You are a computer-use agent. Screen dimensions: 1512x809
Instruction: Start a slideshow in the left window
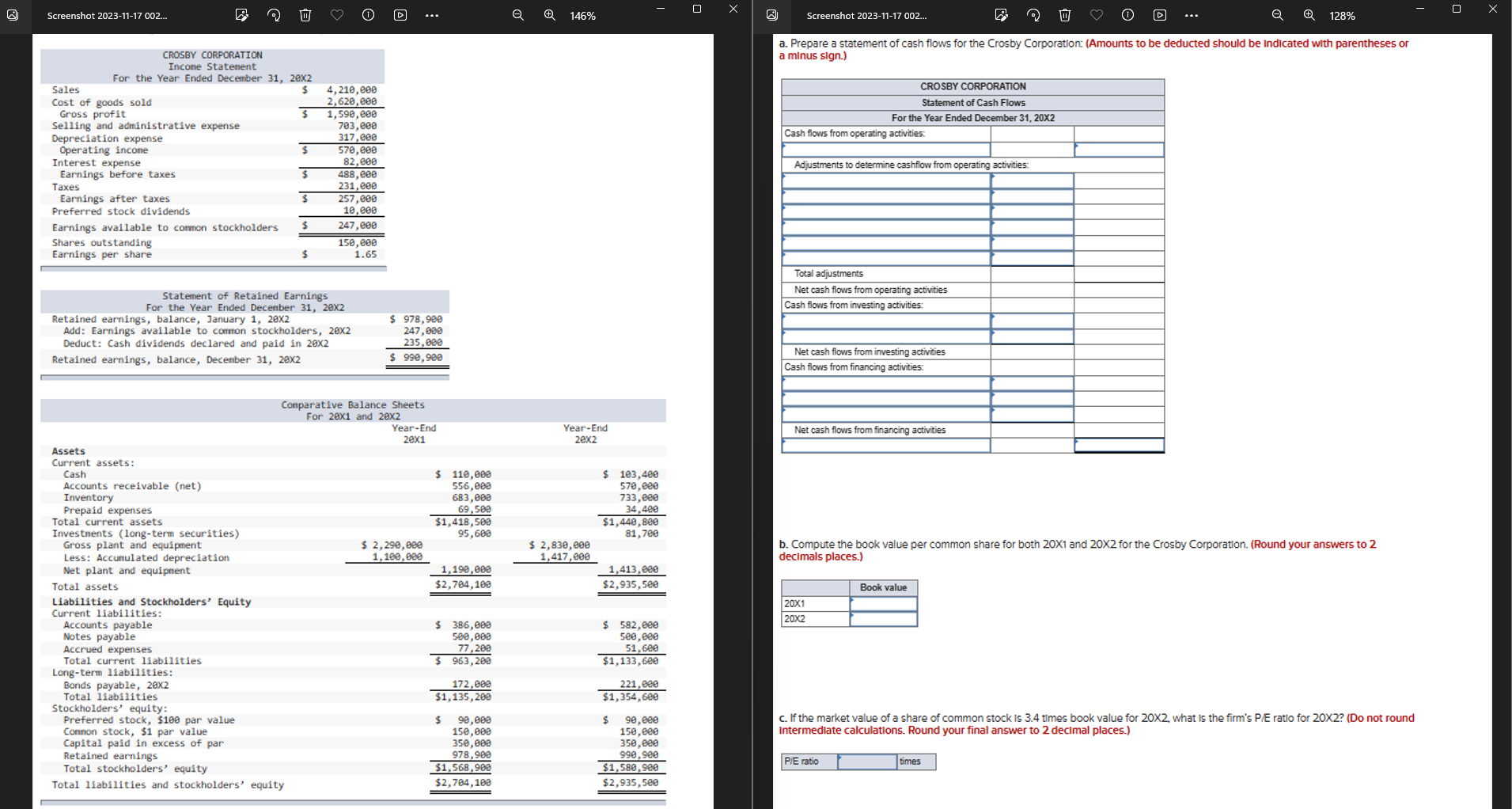(x=400, y=15)
